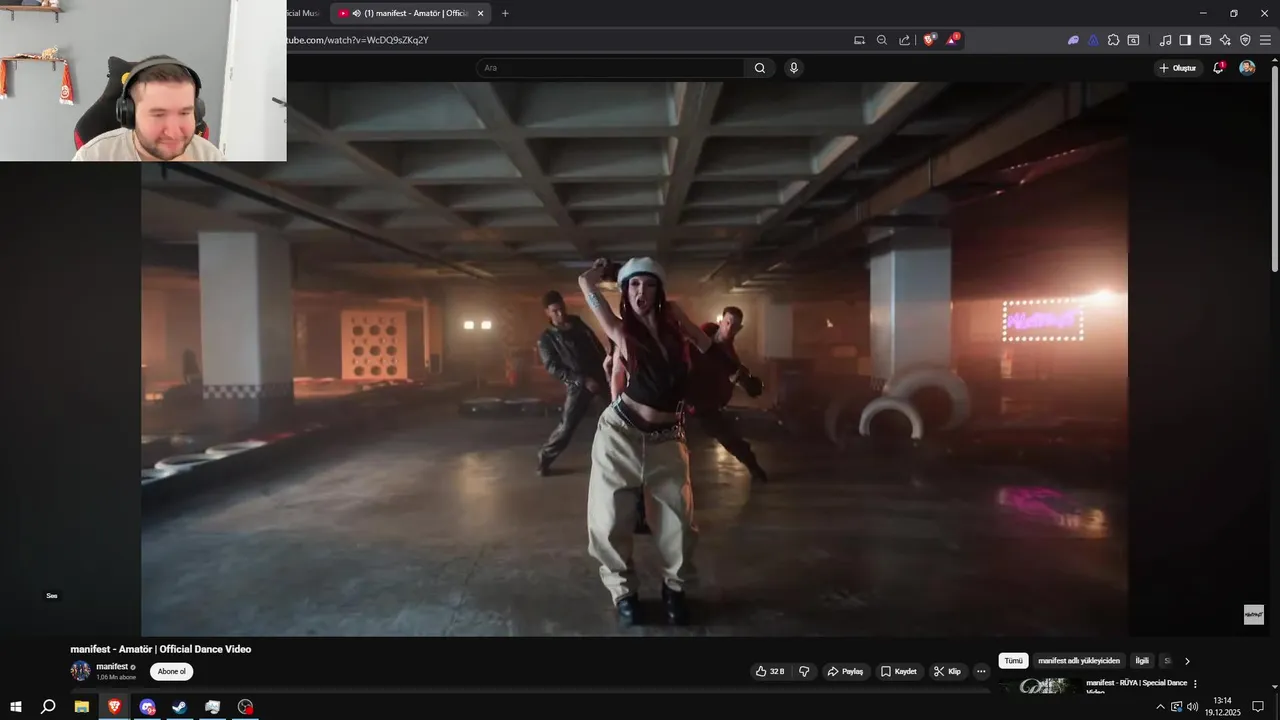
Task: Open Steam from the taskbar
Action: coord(180,707)
